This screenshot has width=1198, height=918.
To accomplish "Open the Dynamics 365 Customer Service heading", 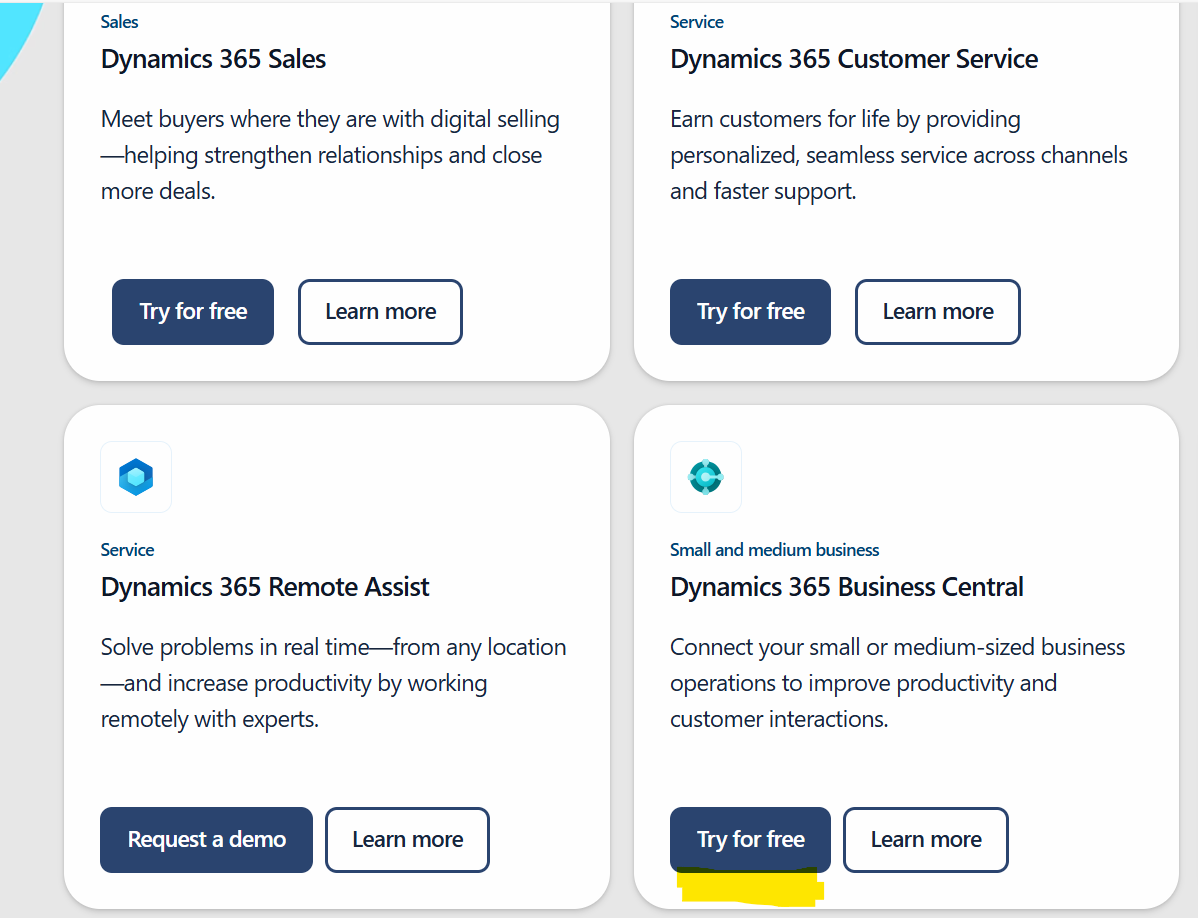I will pyautogui.click(x=855, y=59).
